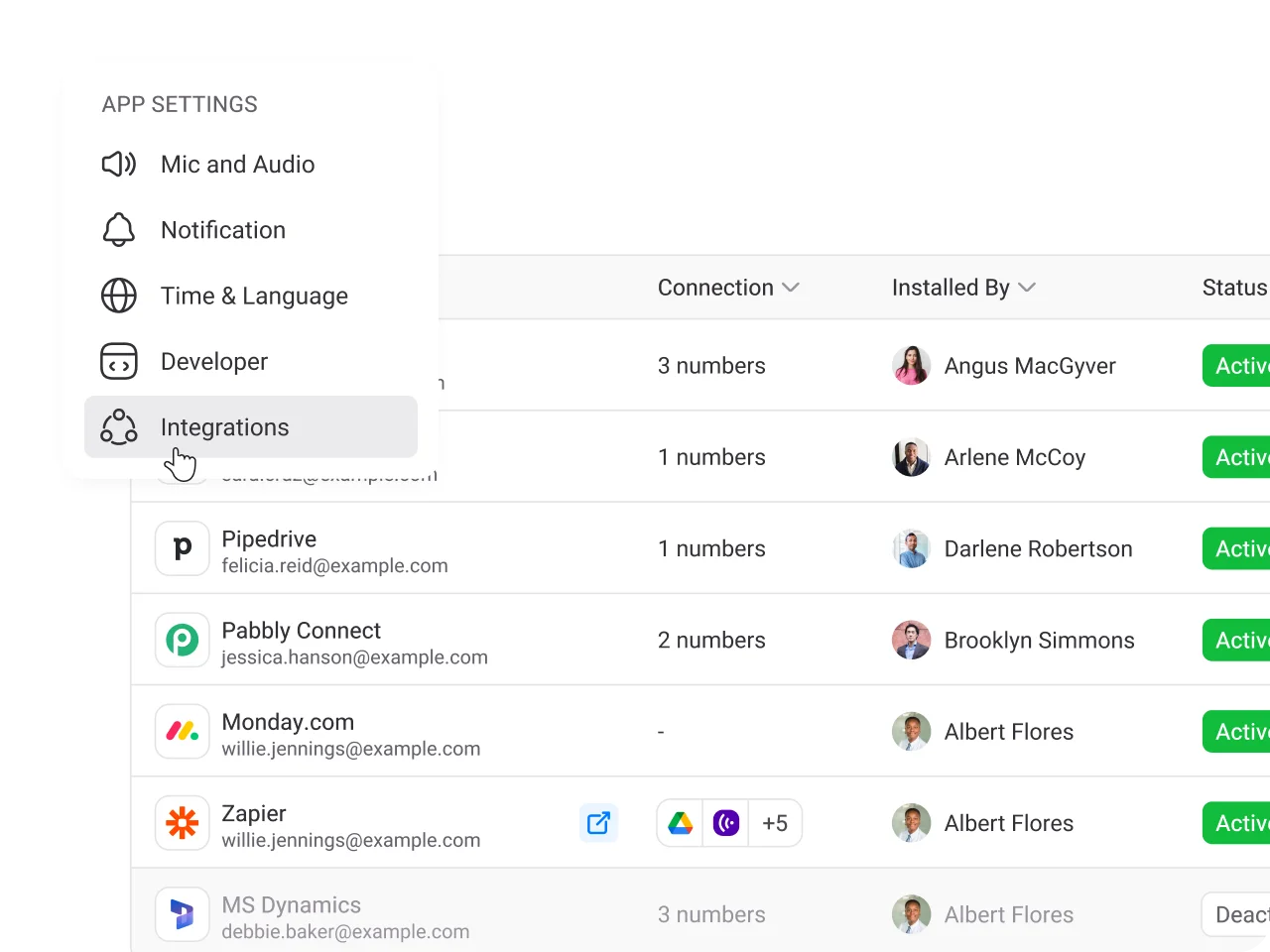Click Arlene McCoy's avatar
Screen dimensions: 1270x952
[x=911, y=457]
